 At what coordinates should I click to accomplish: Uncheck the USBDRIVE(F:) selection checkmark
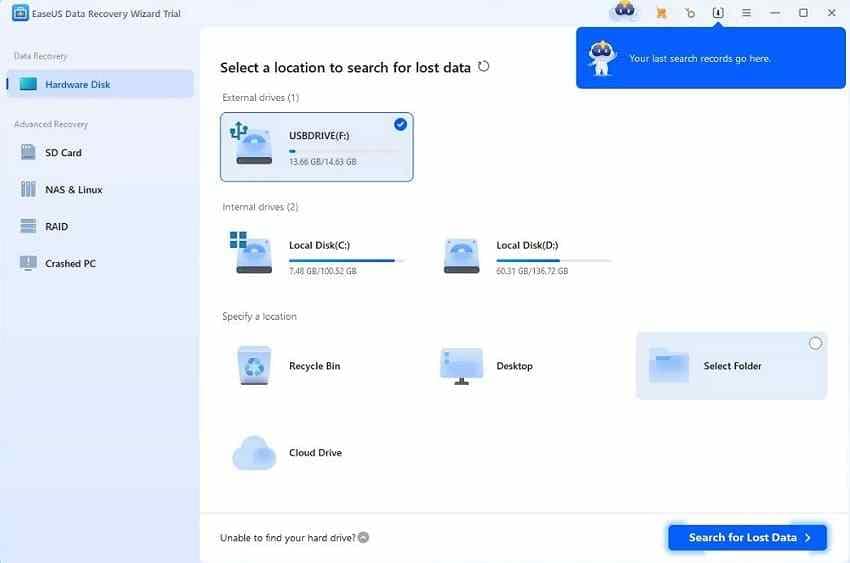pos(400,125)
